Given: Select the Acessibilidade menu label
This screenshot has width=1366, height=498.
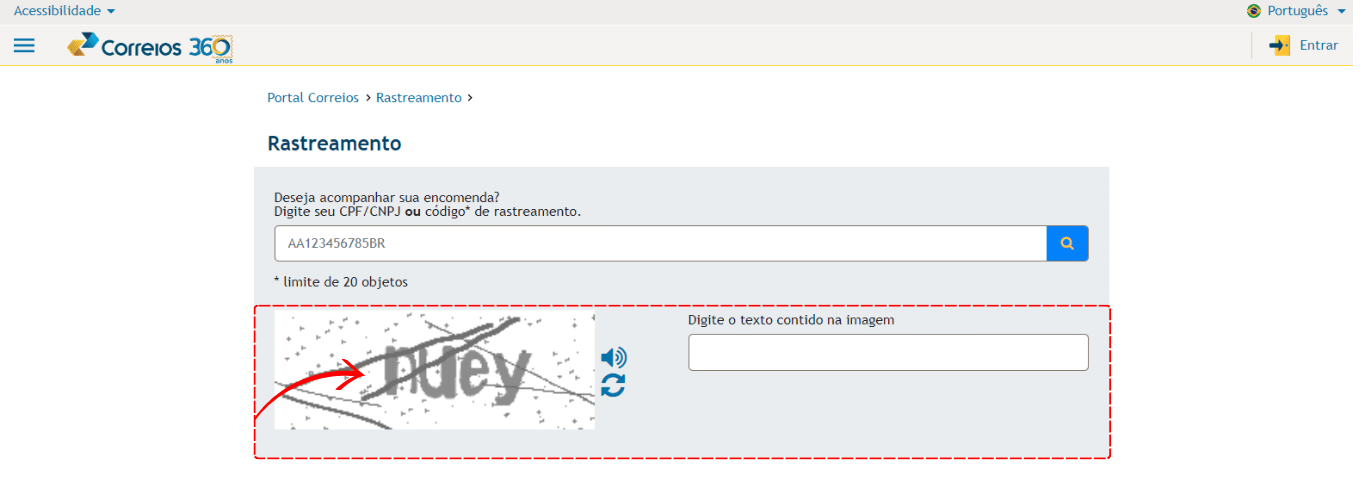Looking at the screenshot, I should pos(57,11).
